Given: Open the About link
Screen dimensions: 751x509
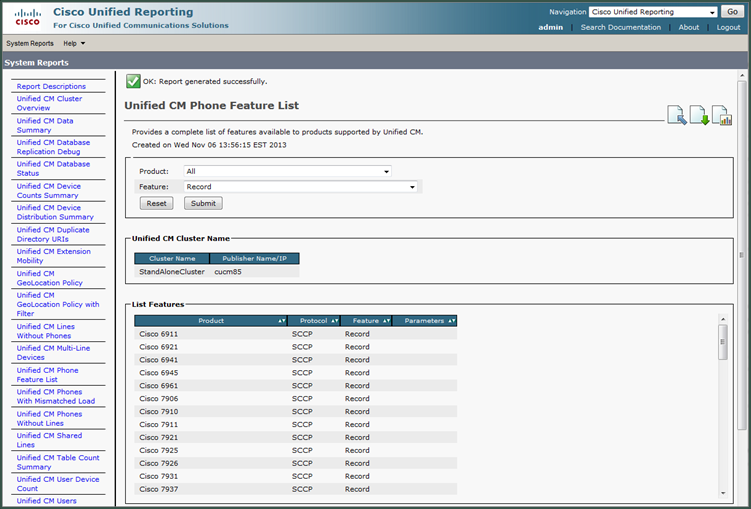Looking at the screenshot, I should pos(689,27).
